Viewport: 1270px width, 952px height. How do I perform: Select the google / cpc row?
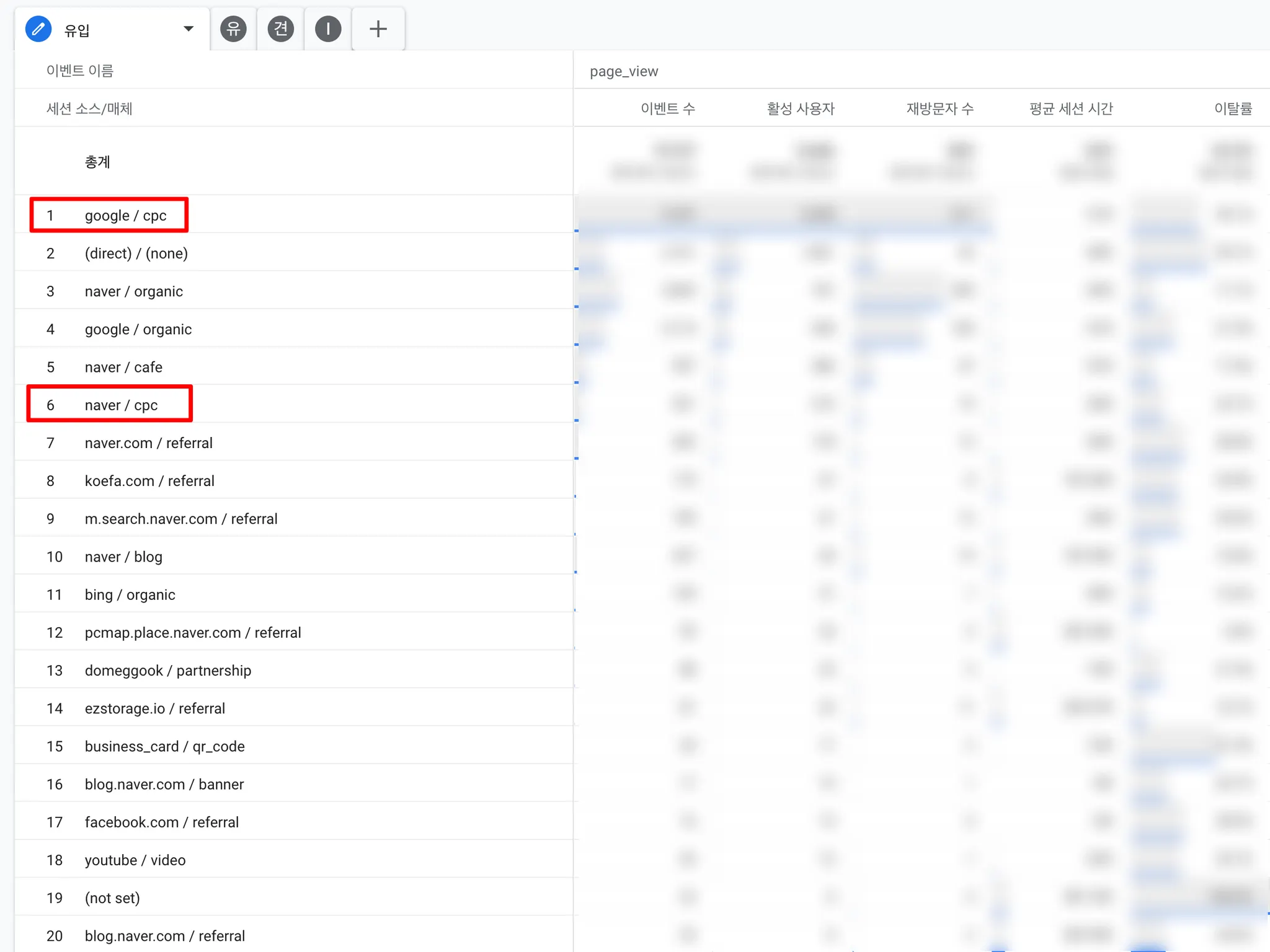pyautogui.click(x=125, y=216)
